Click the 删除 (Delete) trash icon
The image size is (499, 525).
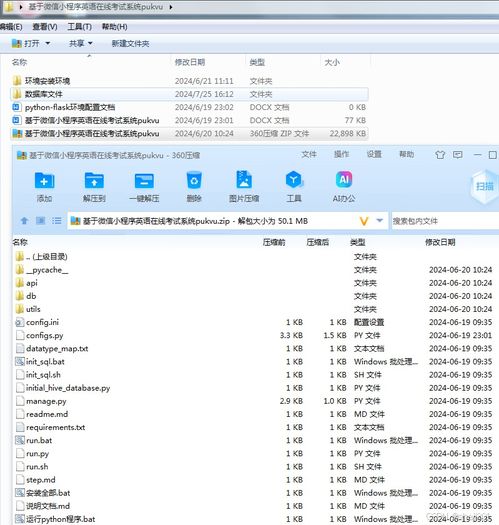click(194, 181)
